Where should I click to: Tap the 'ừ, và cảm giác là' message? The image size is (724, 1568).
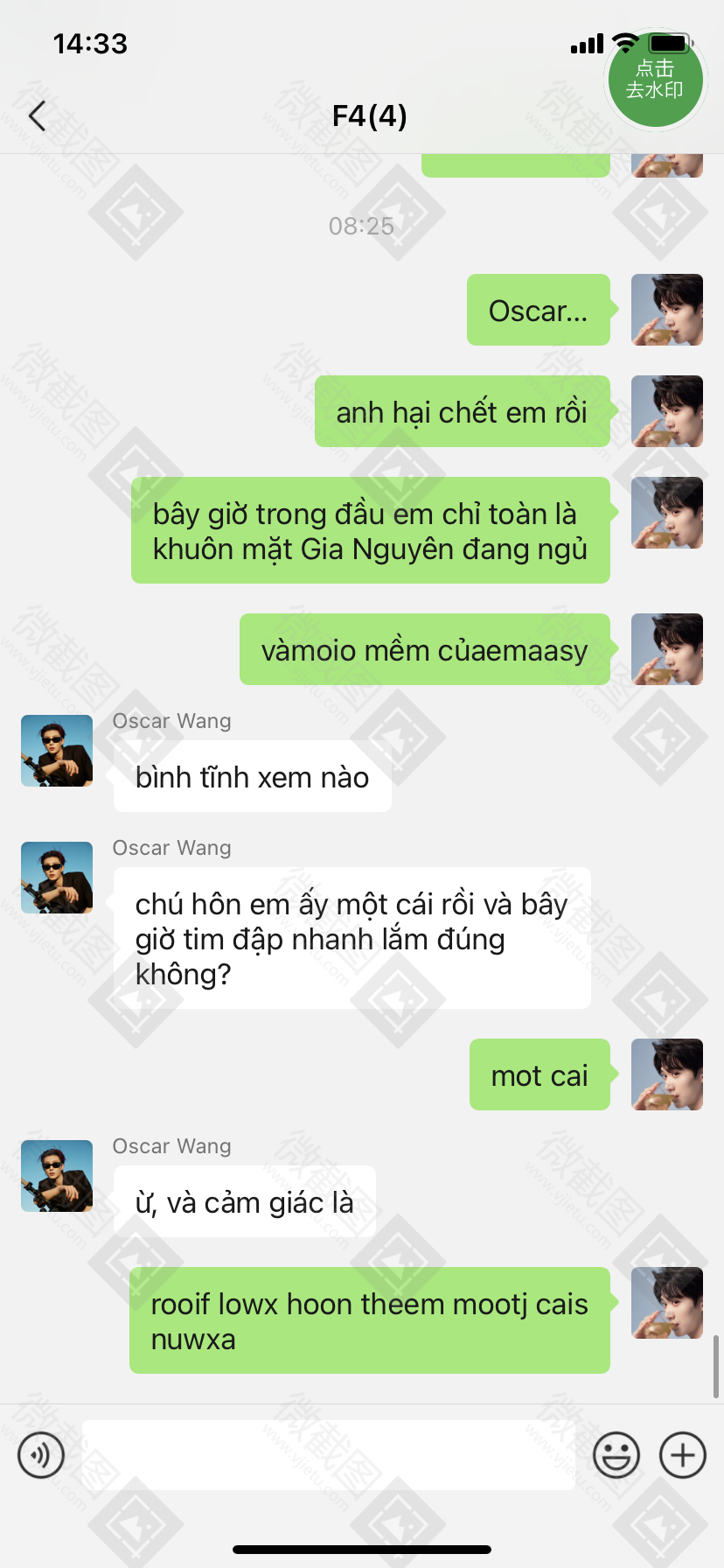pos(245,1201)
